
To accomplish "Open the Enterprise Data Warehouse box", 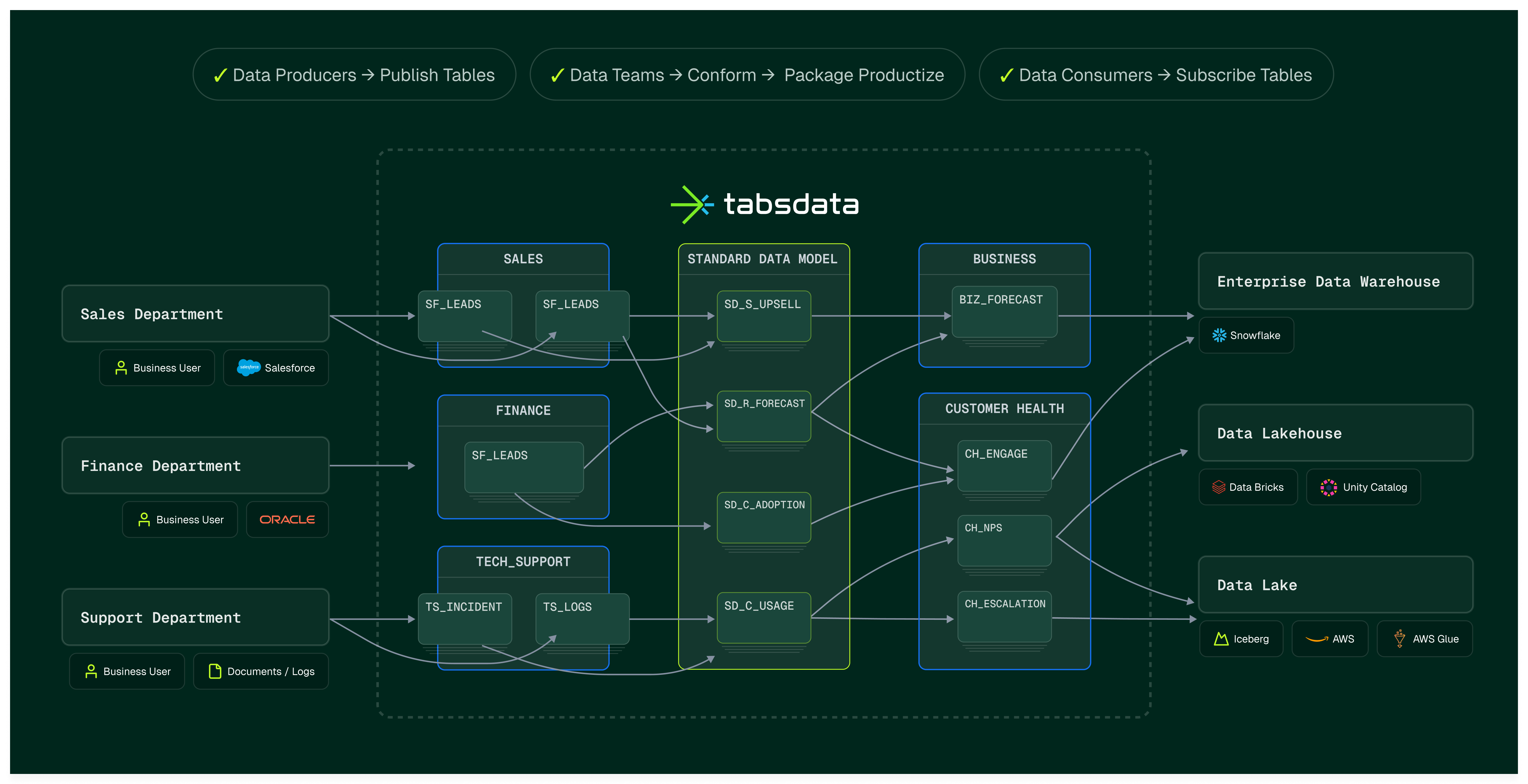I will pyautogui.click(x=1335, y=281).
